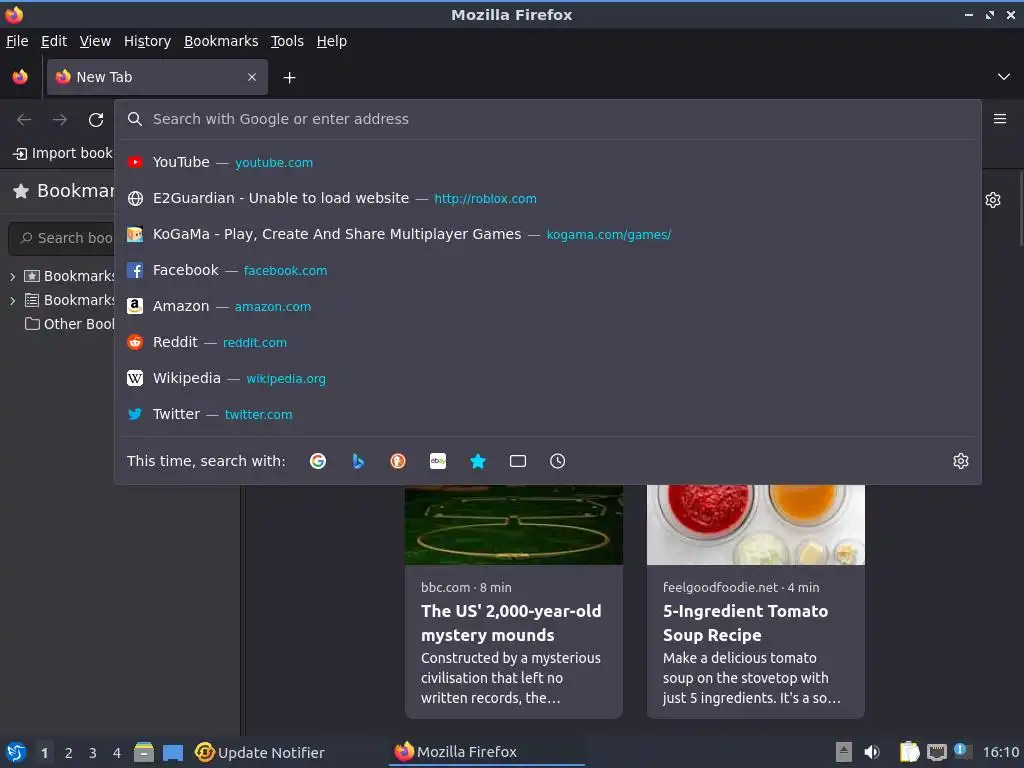Image resolution: width=1024 pixels, height=768 pixels.
Task: Search history with the clock icon
Action: click(x=558, y=461)
